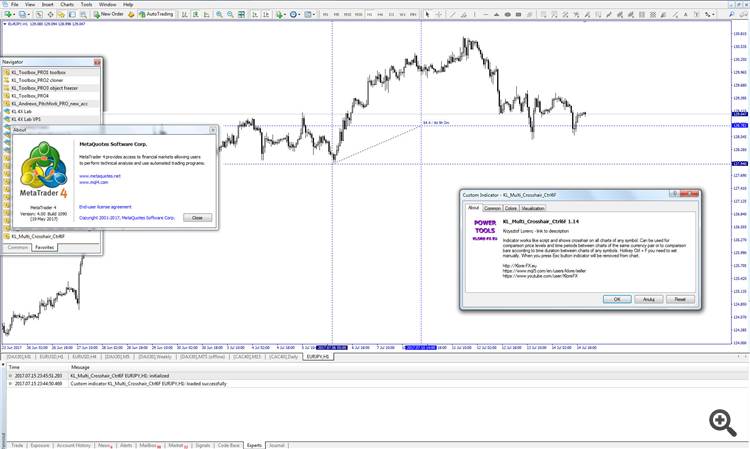Toggle chart shift icon
Viewport: 750px width, 449px height.
pyautogui.click(x=266, y=14)
